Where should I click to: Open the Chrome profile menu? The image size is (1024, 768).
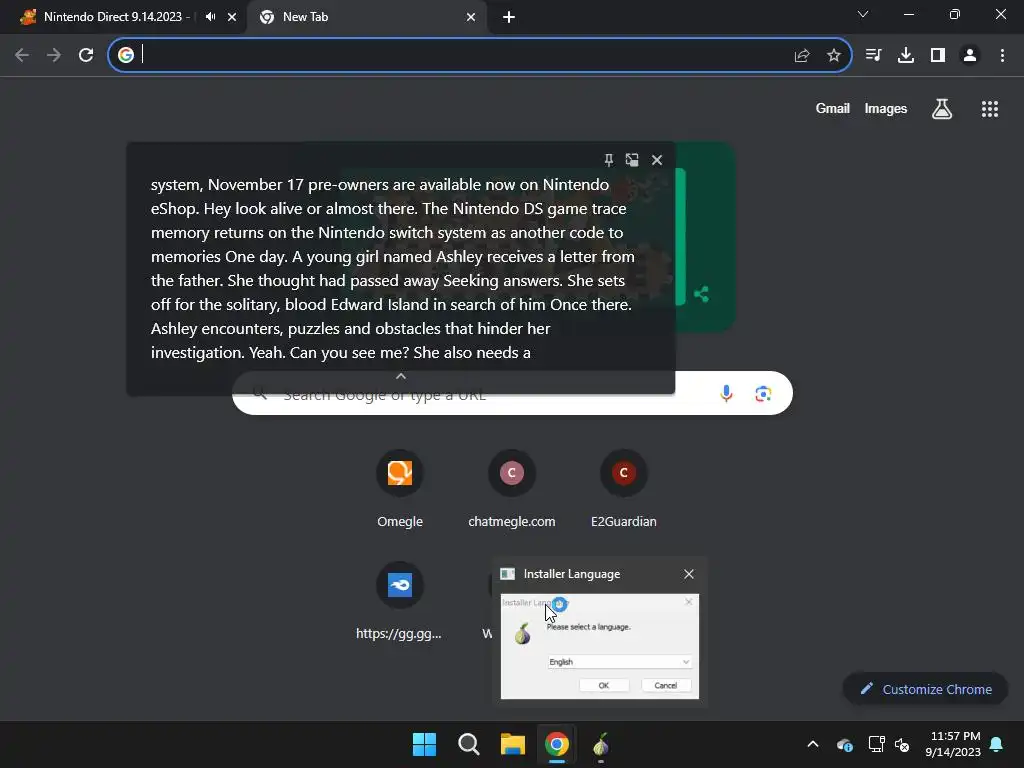[970, 55]
